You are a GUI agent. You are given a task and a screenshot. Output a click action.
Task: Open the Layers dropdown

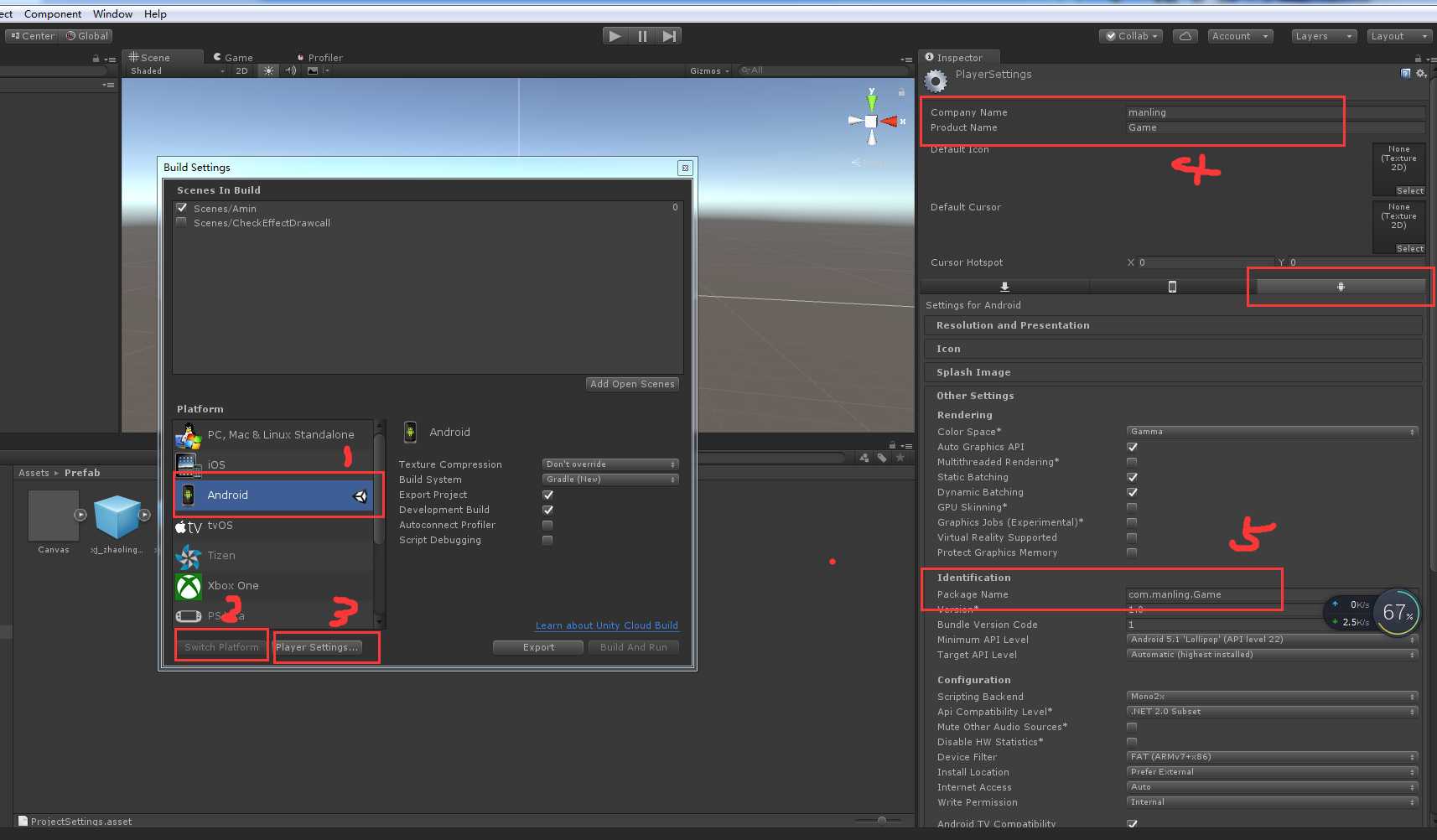[x=1324, y=36]
